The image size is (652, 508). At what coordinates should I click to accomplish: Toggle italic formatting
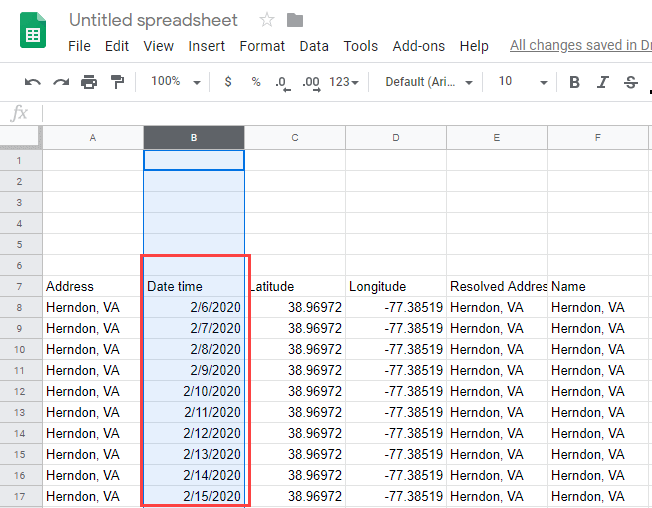pyautogui.click(x=602, y=82)
